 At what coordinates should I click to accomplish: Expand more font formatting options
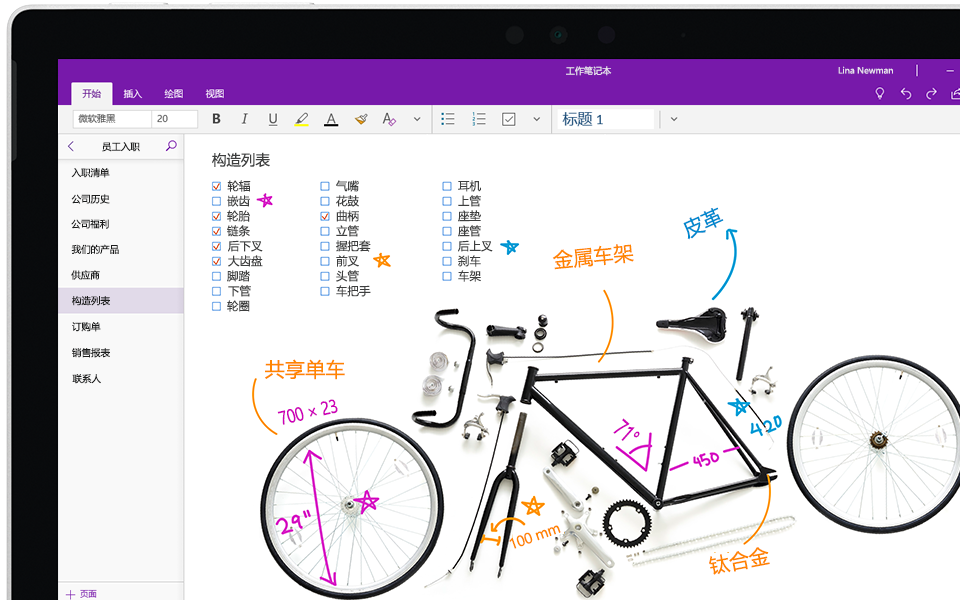(x=417, y=119)
